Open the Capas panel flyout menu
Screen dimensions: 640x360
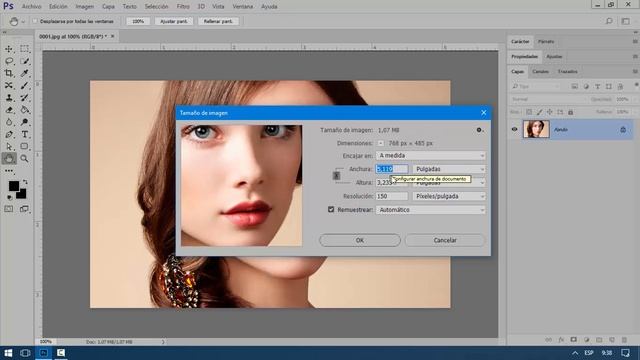point(635,71)
